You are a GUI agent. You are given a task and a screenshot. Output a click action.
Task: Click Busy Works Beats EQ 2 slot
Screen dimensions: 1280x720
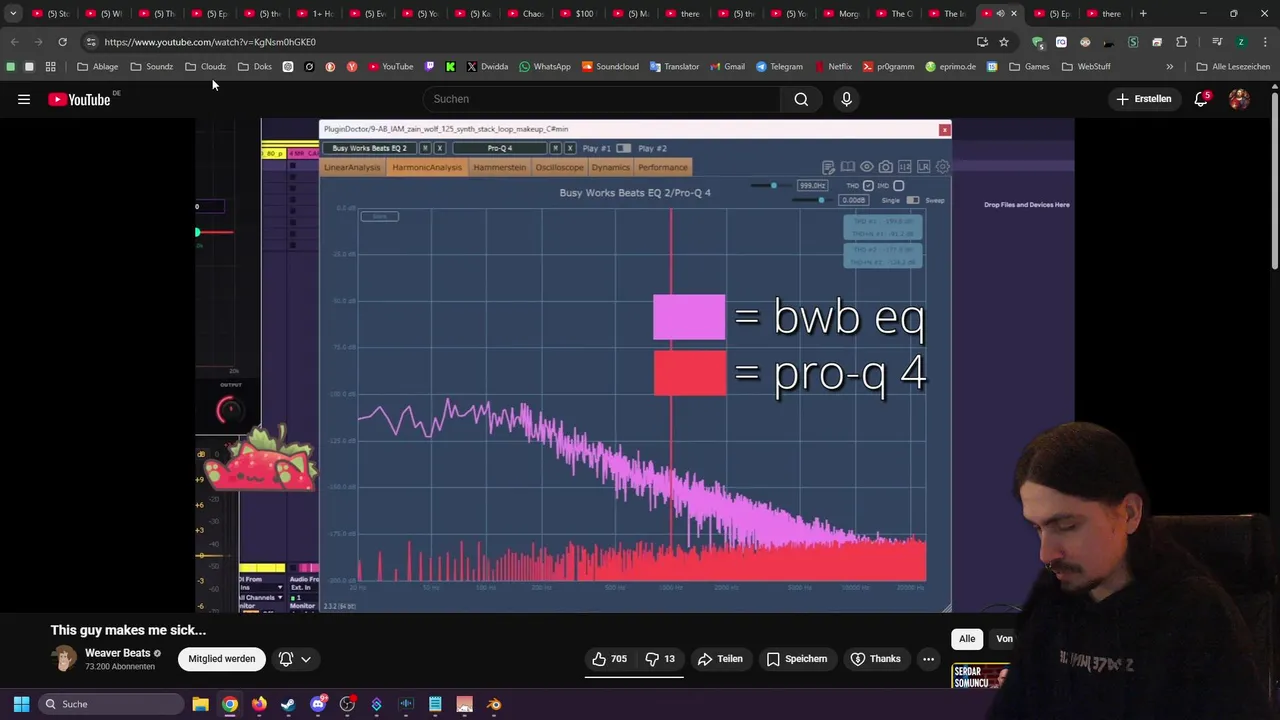click(370, 148)
